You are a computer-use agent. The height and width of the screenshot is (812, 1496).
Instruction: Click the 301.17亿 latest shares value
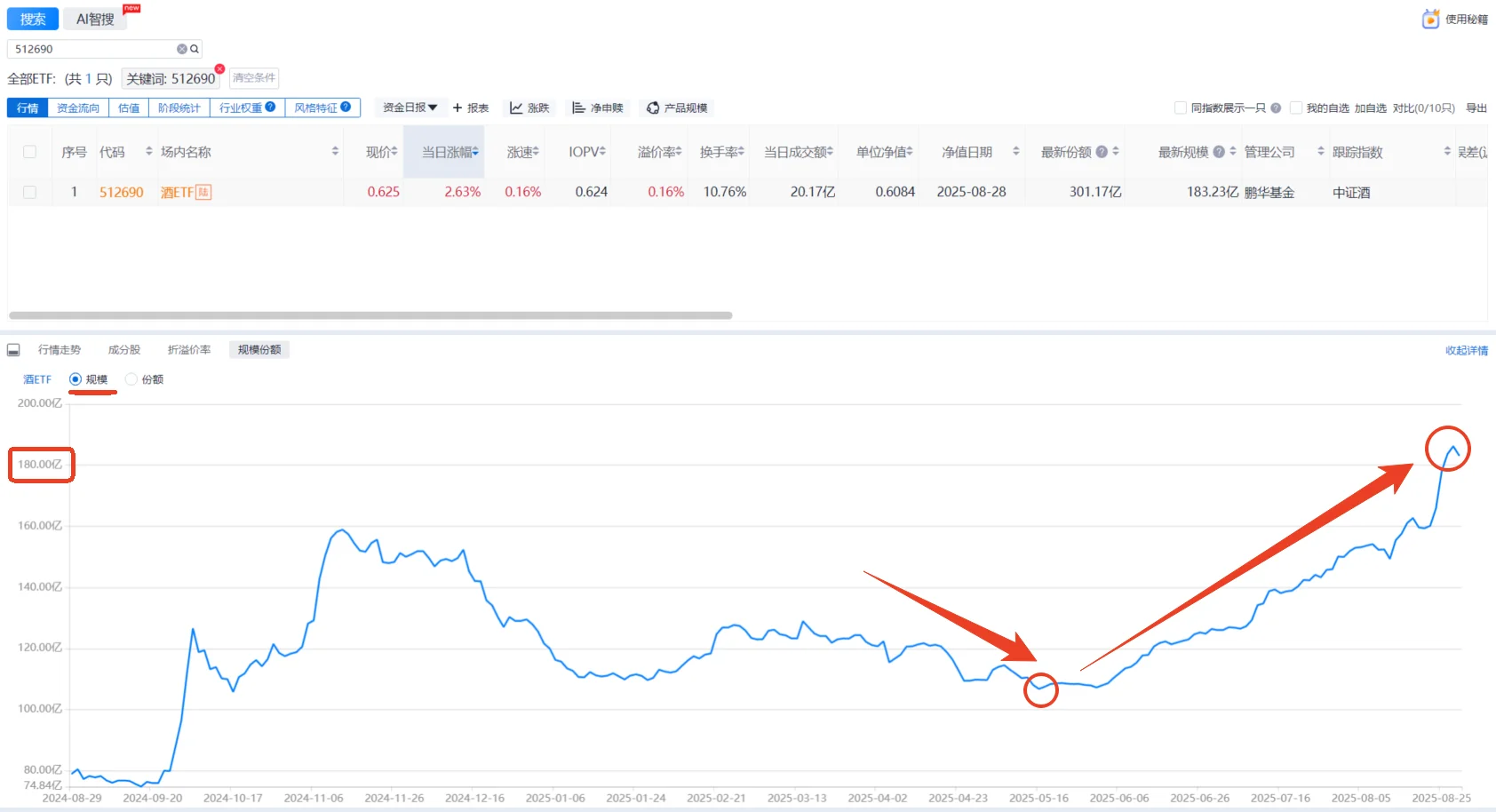click(x=1095, y=192)
